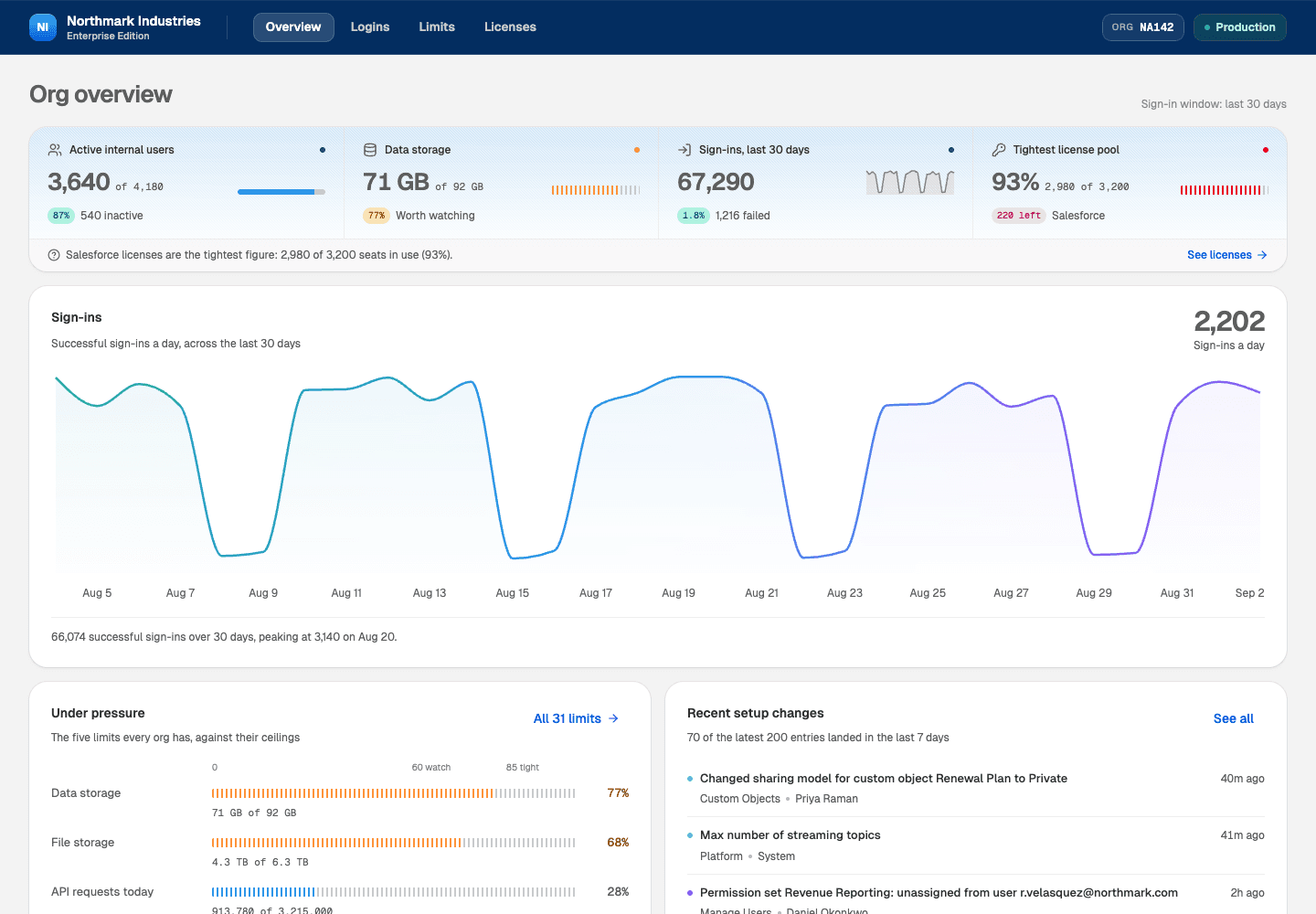Follow the See licenses link
The height and width of the screenshot is (914, 1316).
(x=1227, y=255)
